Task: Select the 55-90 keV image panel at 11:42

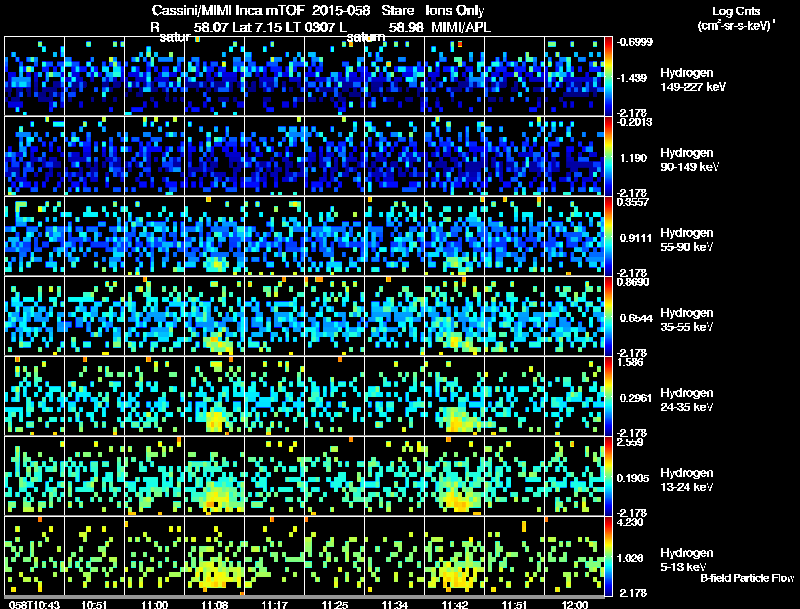Action: click(455, 236)
